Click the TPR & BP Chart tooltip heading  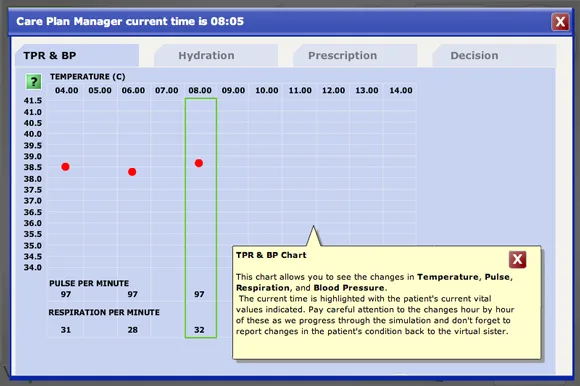tap(271, 255)
